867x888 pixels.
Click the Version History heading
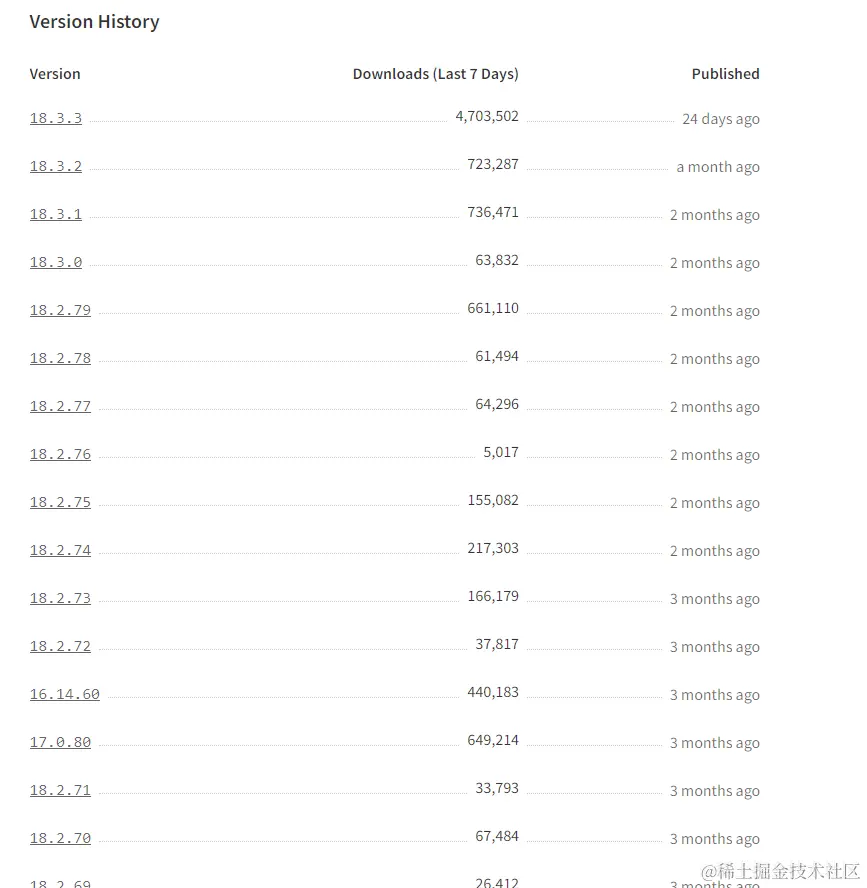pyautogui.click(x=95, y=22)
